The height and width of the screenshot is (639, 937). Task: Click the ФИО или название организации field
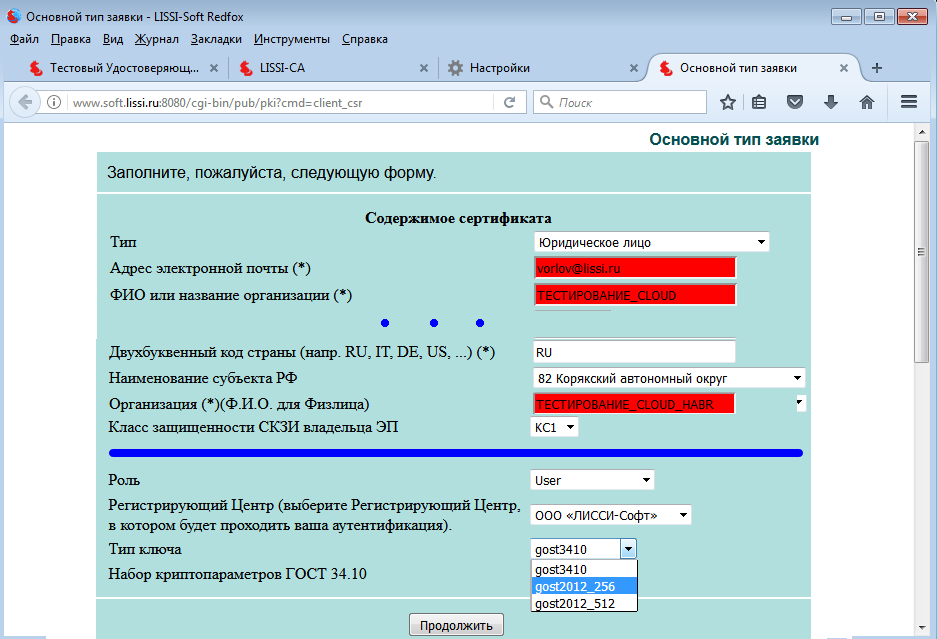pyautogui.click(x=635, y=295)
